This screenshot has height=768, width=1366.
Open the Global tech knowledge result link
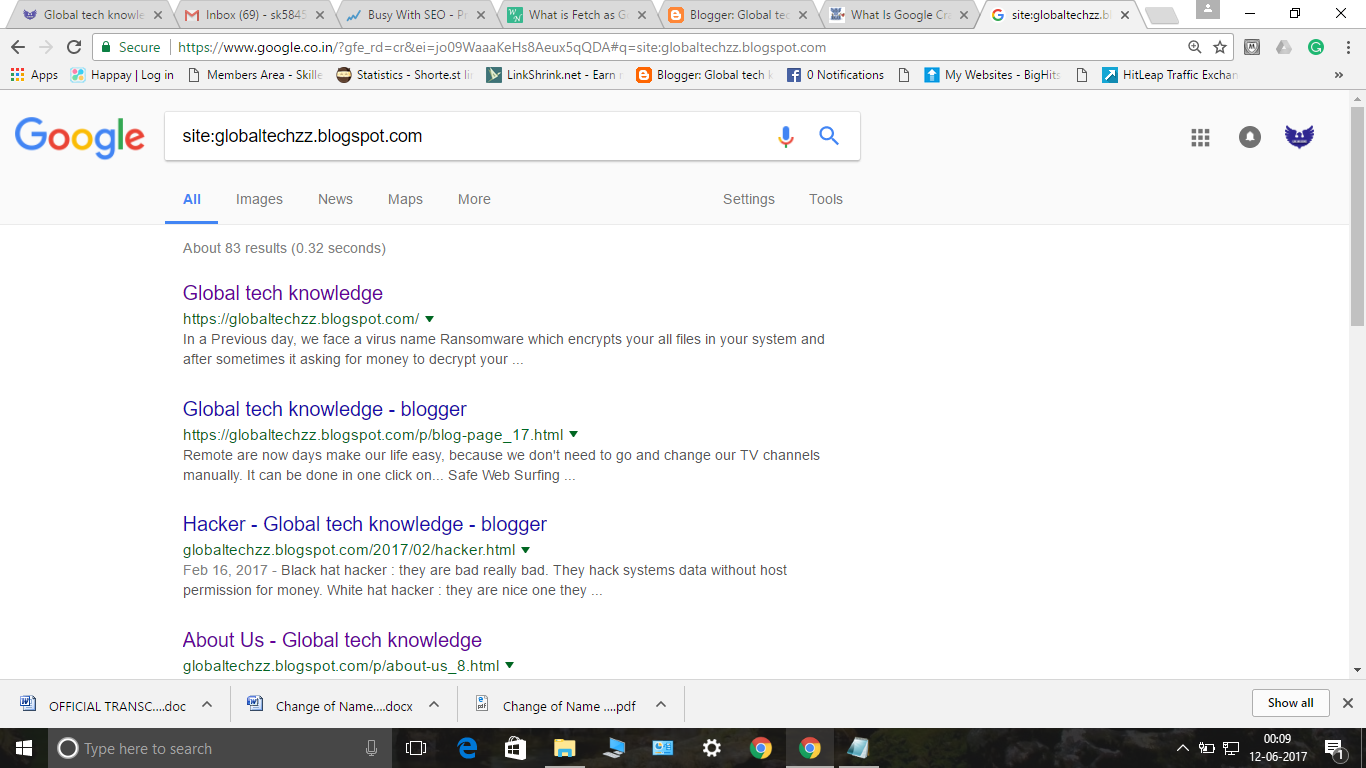click(x=283, y=293)
